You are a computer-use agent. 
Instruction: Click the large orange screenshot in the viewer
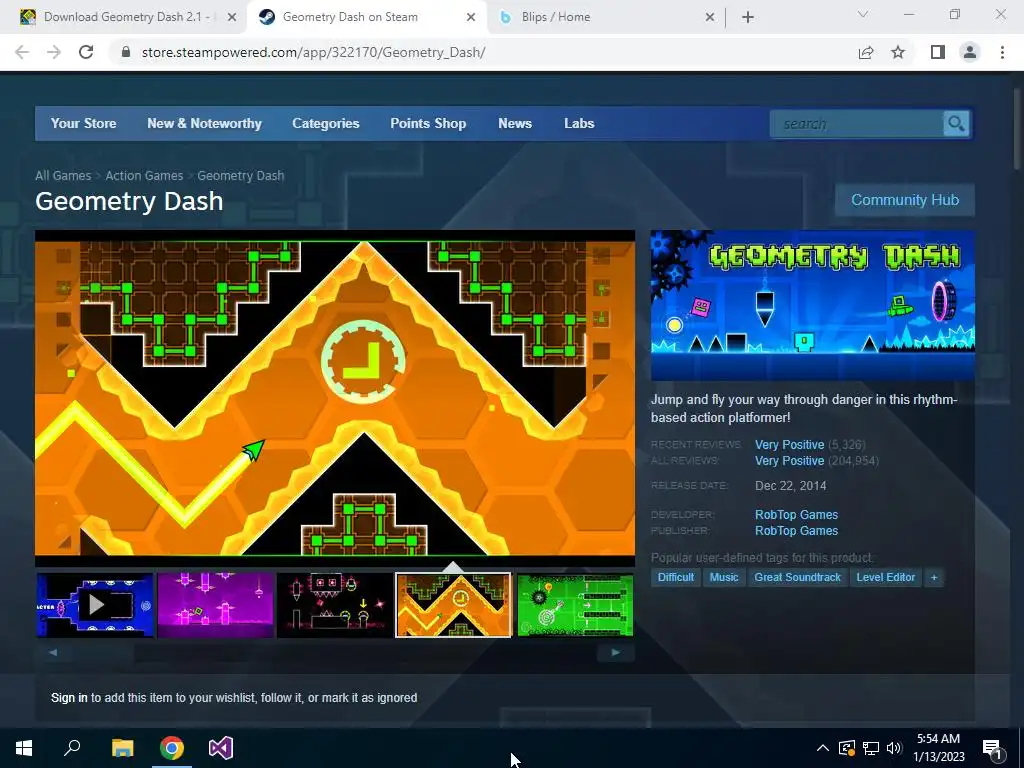335,398
